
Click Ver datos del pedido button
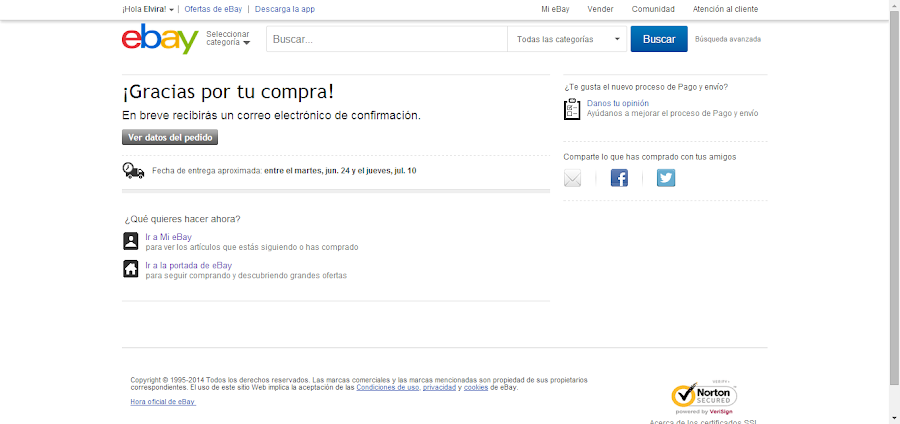coord(170,138)
